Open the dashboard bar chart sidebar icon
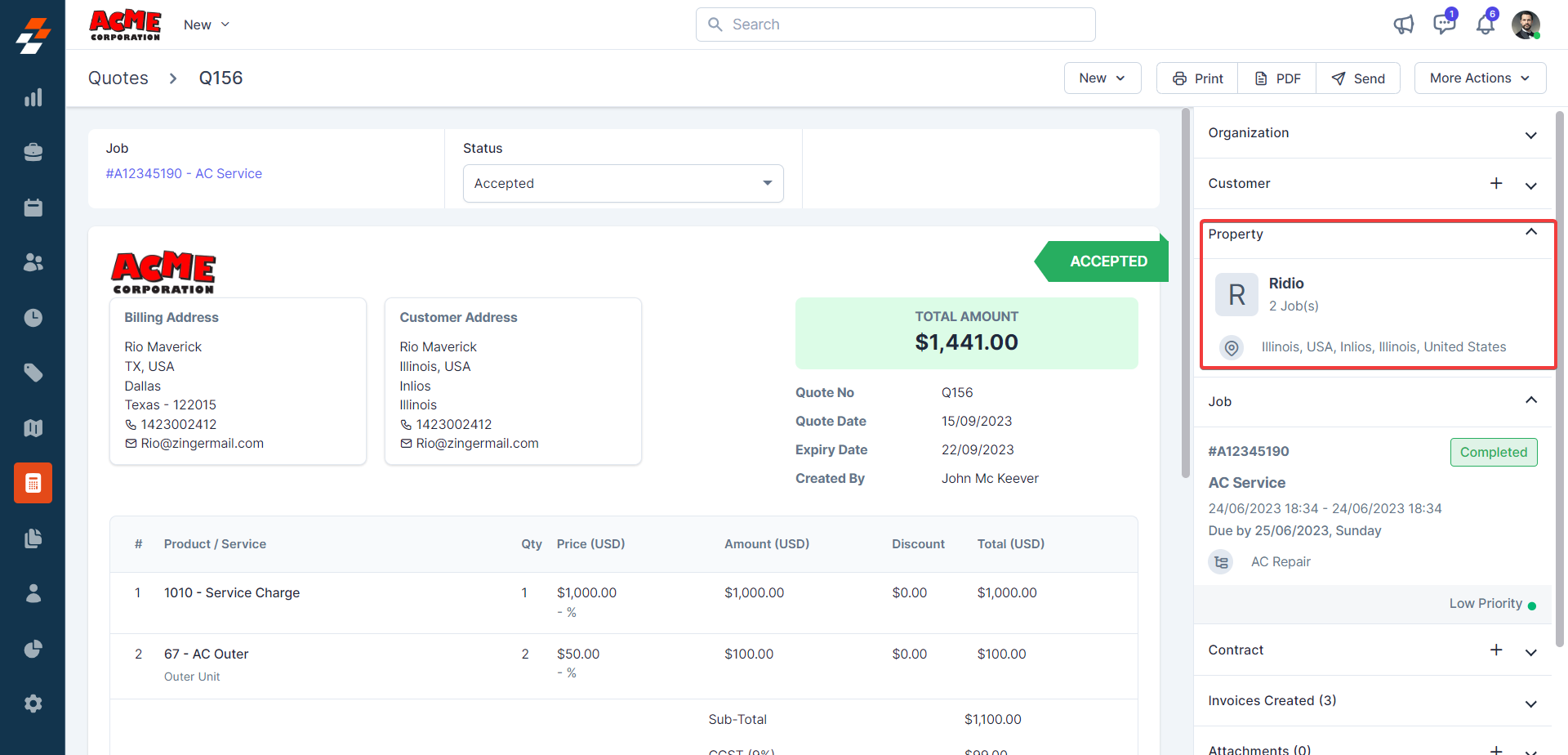Image resolution: width=1568 pixels, height=755 pixels. click(x=33, y=98)
